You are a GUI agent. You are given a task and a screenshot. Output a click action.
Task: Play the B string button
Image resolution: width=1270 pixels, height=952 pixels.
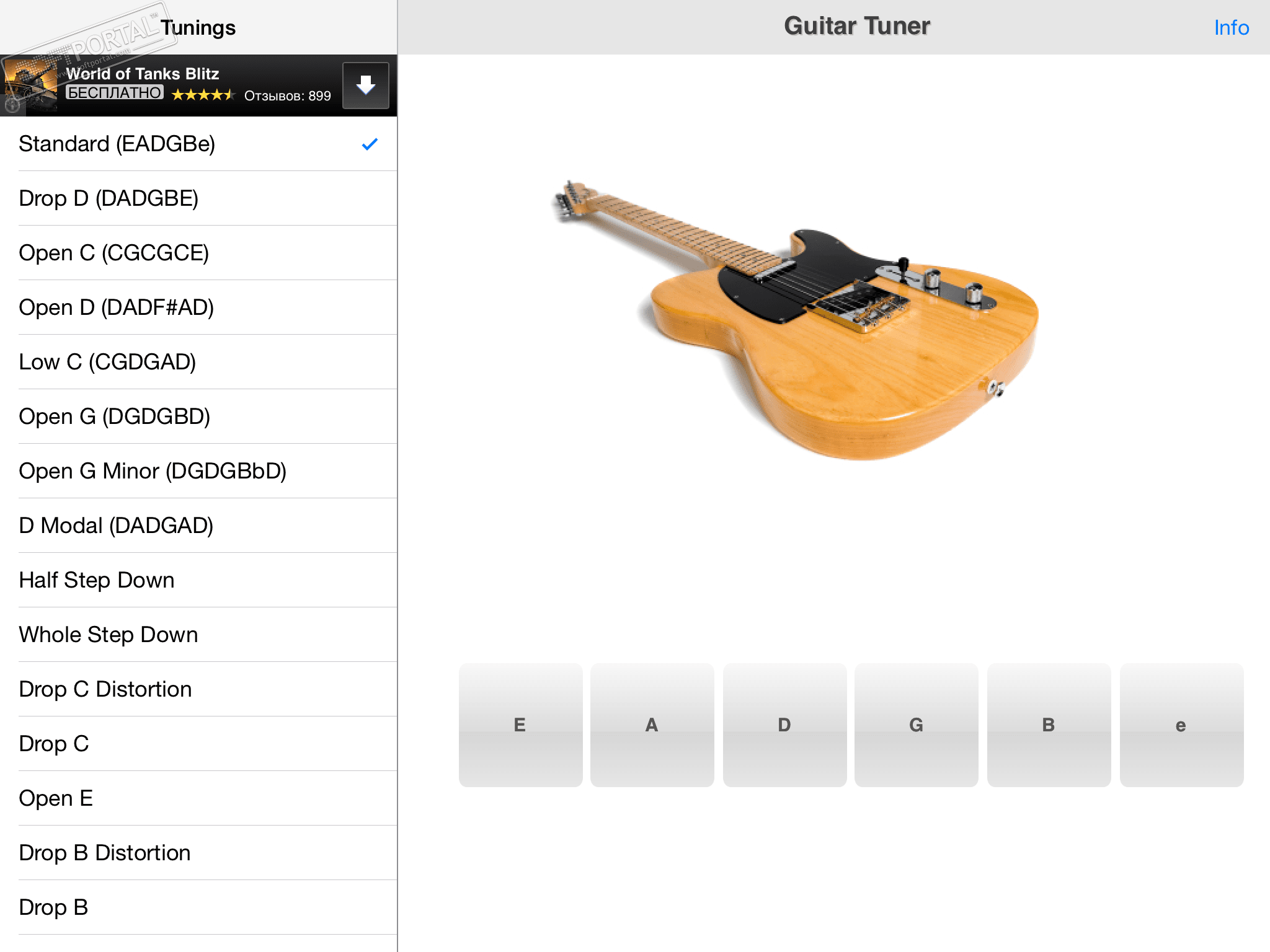point(1049,725)
